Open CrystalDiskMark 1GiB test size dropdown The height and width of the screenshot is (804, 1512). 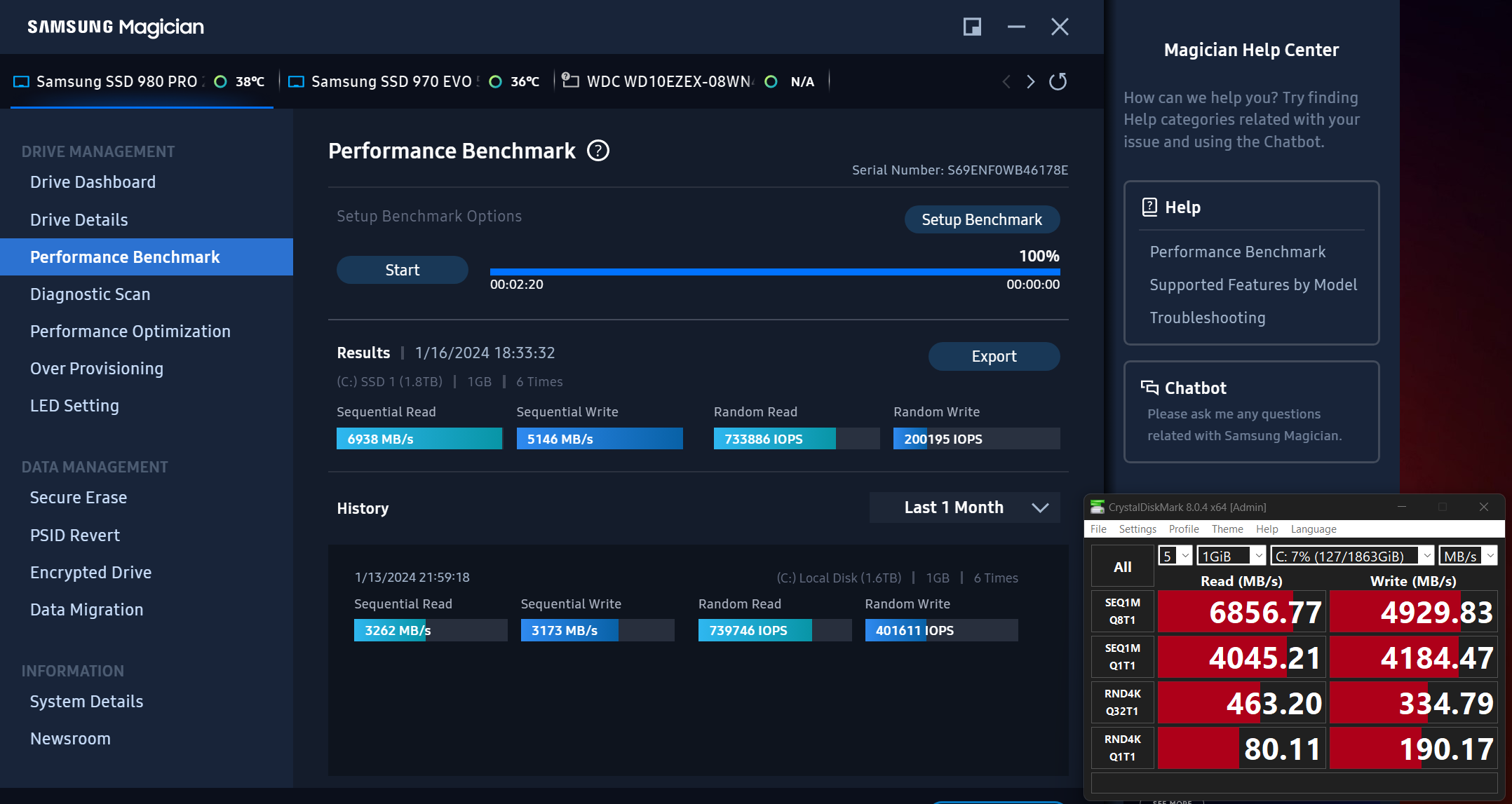[1231, 556]
